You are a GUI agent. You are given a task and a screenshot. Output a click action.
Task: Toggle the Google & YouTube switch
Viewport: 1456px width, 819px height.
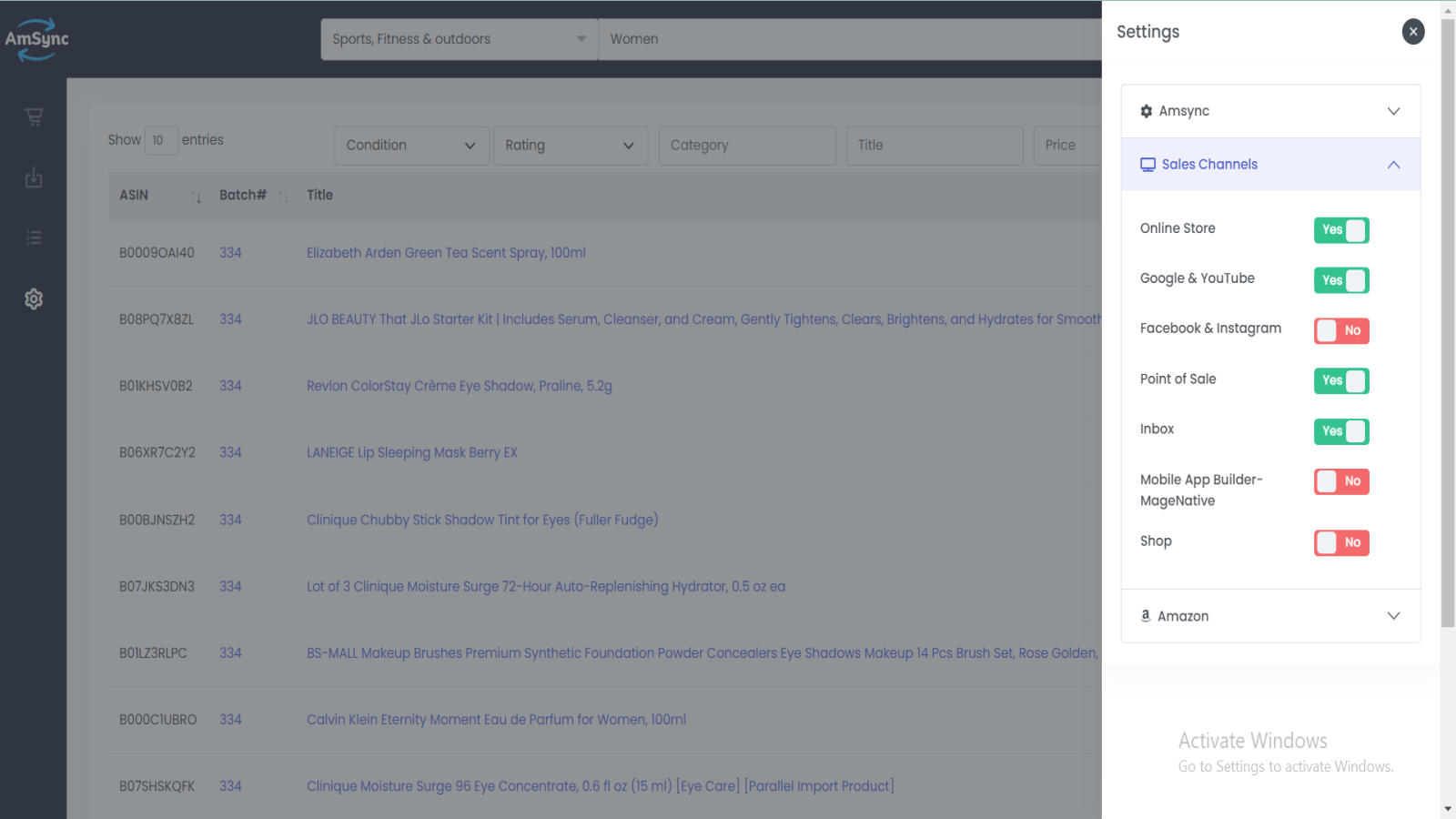tap(1341, 280)
